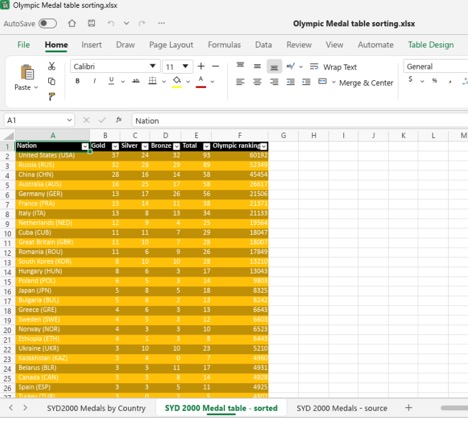Switch to SYD 2000 Medals - source sheet
This screenshot has width=469, height=427.
(x=342, y=408)
